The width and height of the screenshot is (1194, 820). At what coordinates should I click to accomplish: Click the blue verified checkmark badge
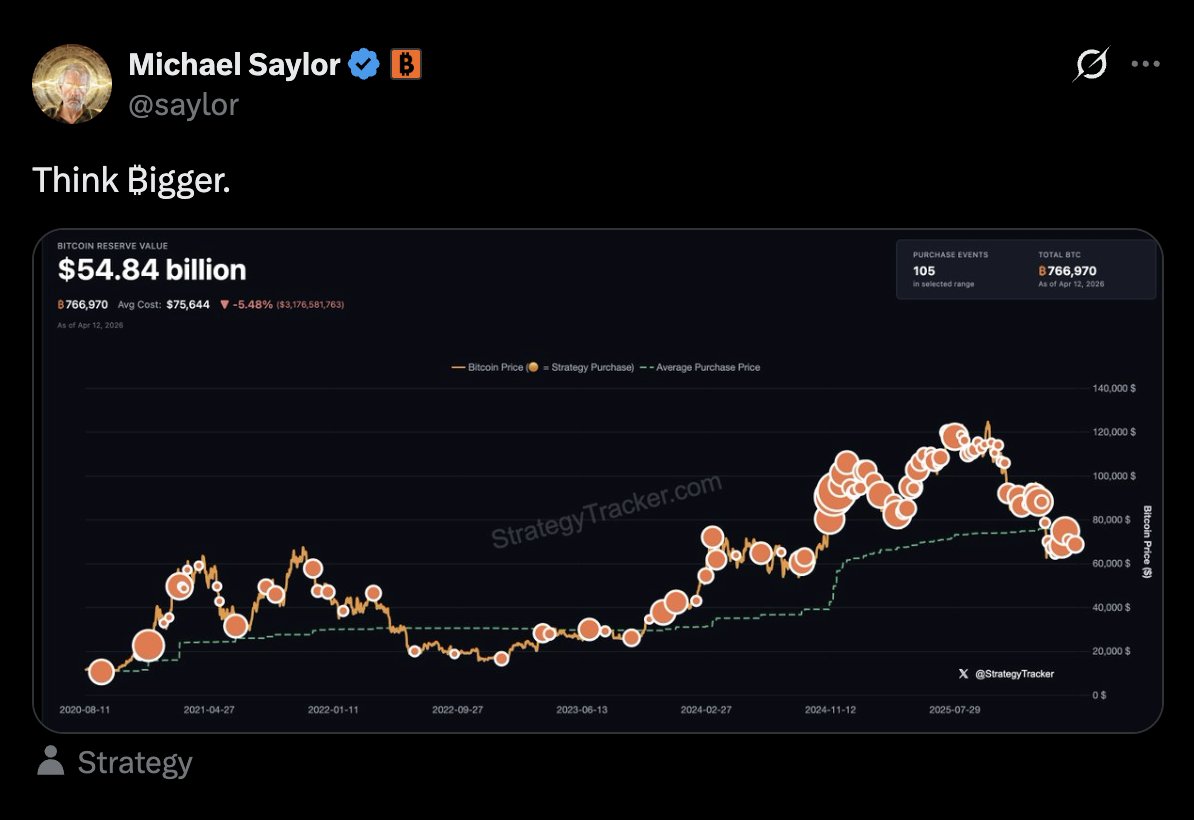pyautogui.click(x=364, y=65)
